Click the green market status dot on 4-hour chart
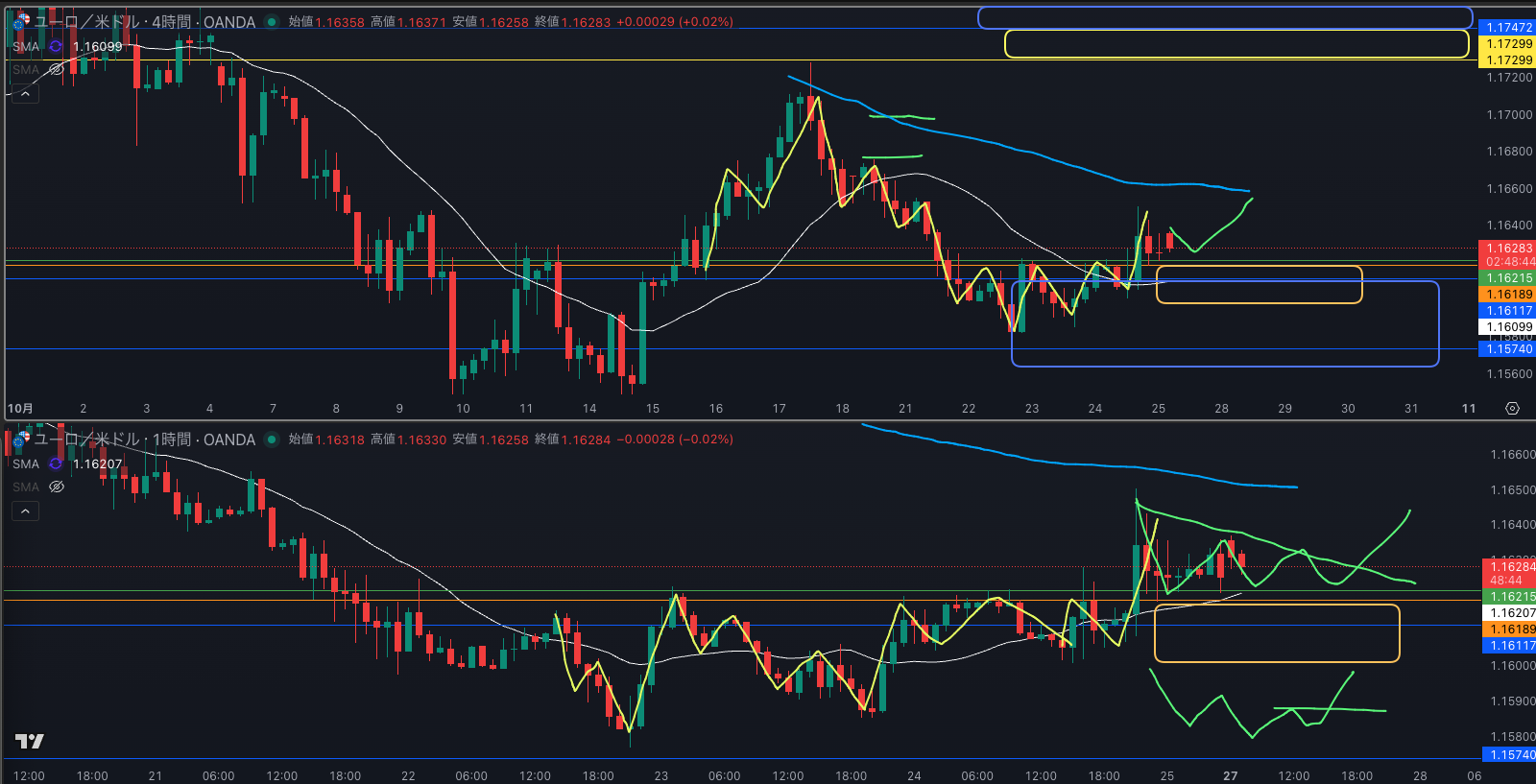Viewport: 1536px width, 784px height. (x=272, y=22)
